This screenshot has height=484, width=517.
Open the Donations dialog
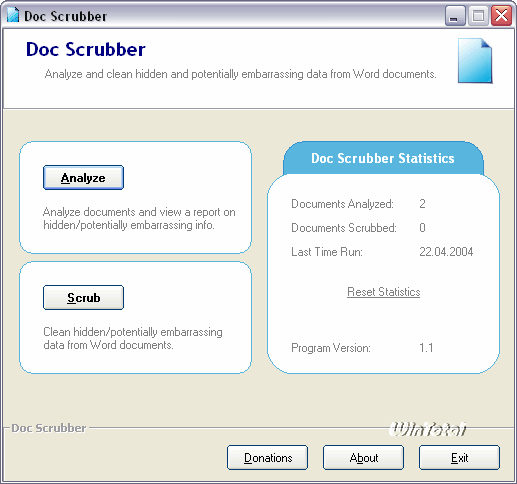[267, 457]
